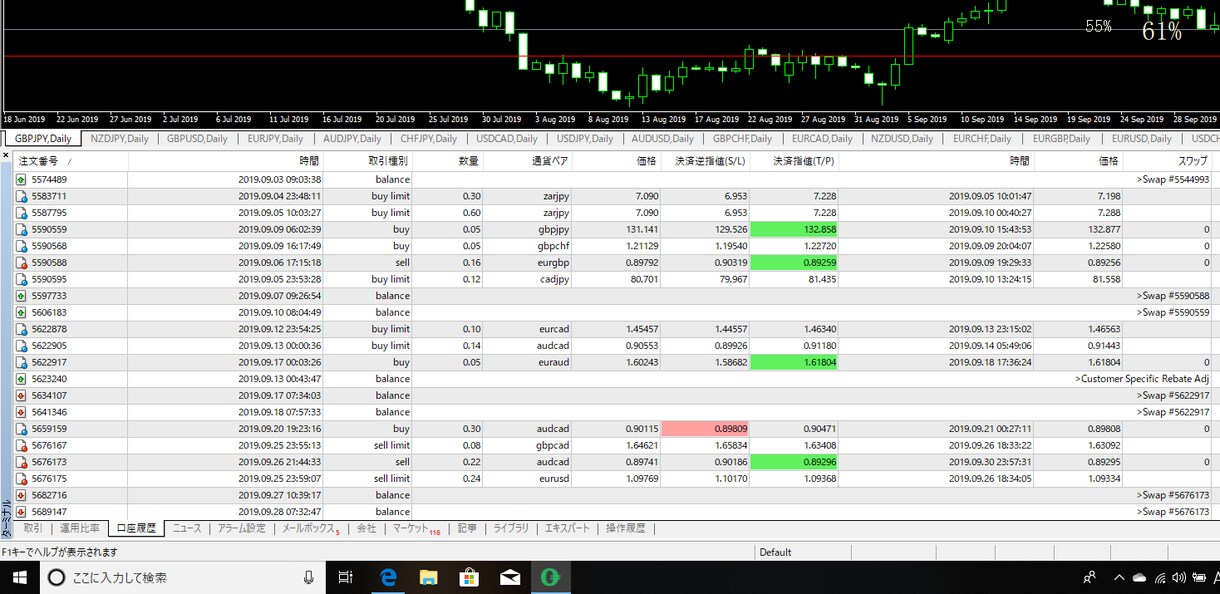Viewport: 1220px width, 594px height.
Task: Open Task View on the taskbar
Action: pos(345,577)
